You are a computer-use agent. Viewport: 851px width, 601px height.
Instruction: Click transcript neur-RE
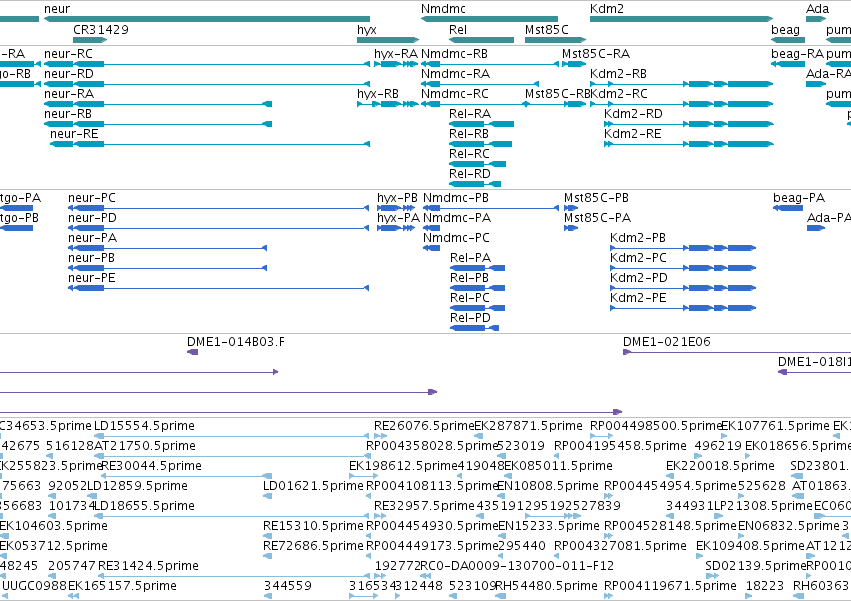(x=74, y=134)
